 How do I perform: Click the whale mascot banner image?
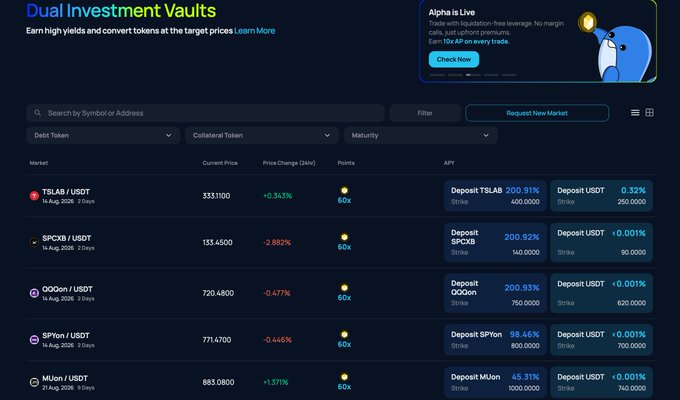click(616, 47)
